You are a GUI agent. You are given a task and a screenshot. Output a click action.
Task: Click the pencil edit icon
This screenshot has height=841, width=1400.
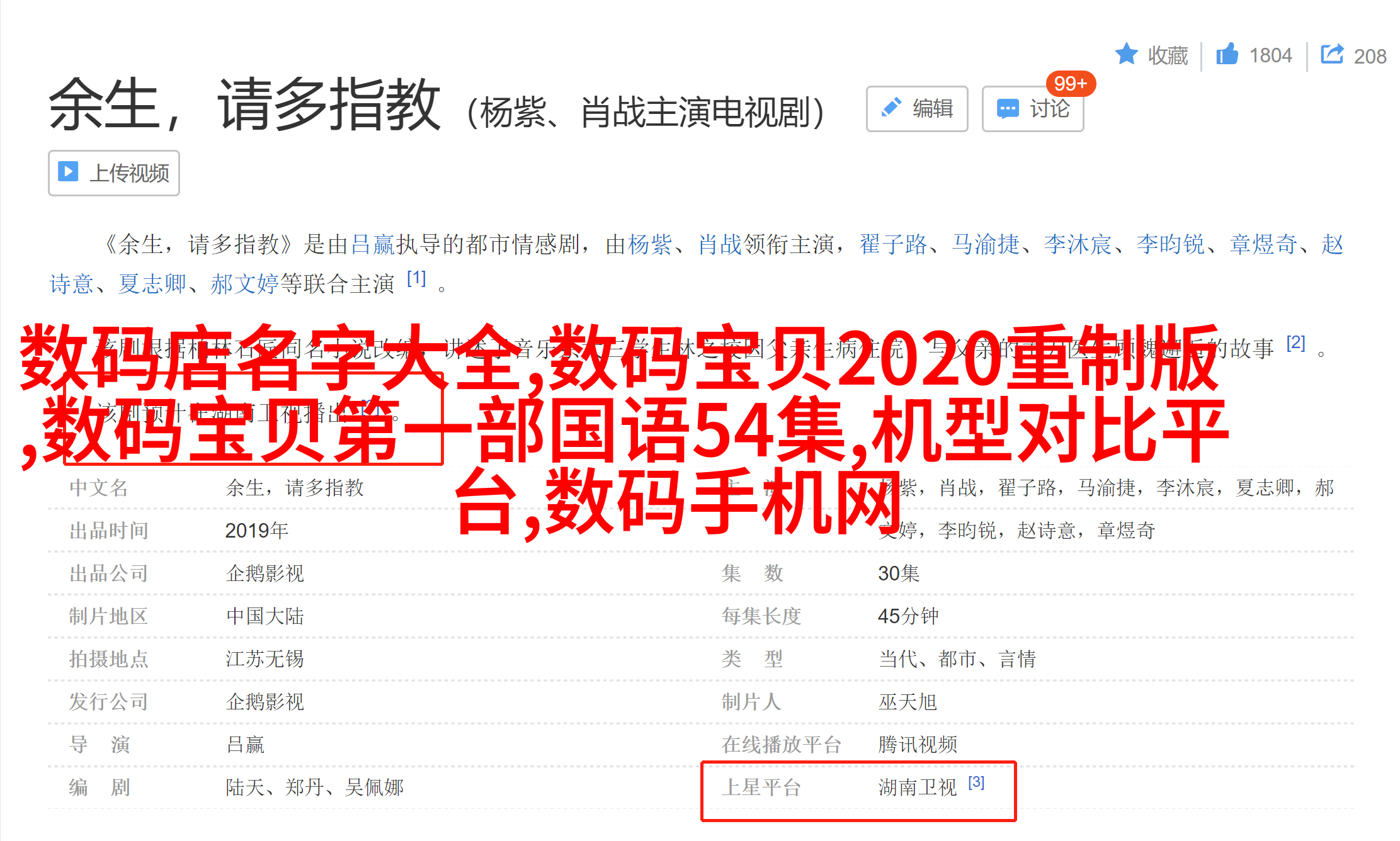891,108
